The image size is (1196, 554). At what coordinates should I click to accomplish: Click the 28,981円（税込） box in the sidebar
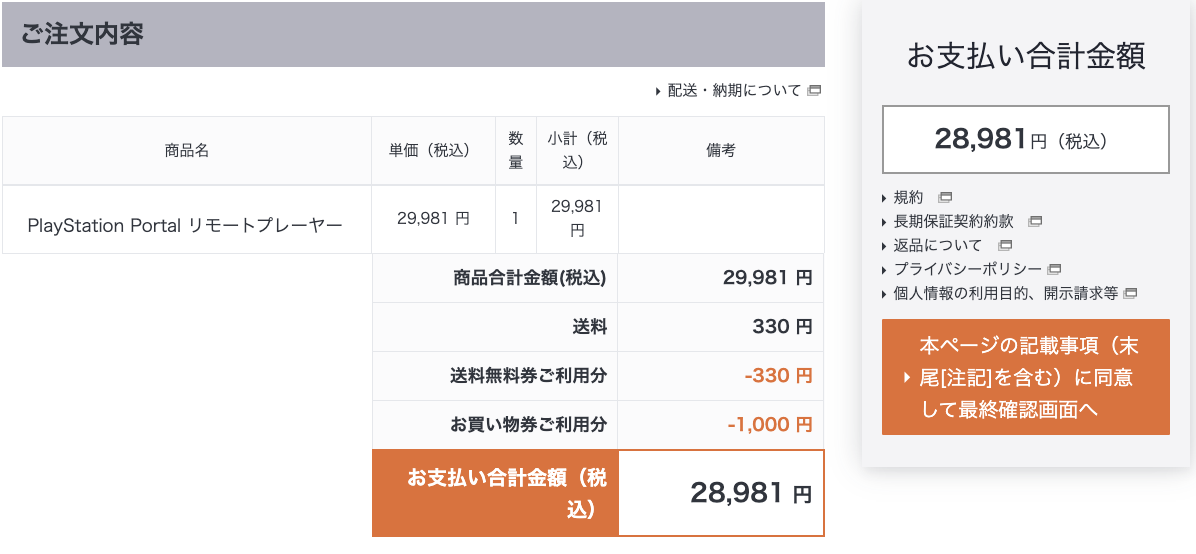click(x=1025, y=140)
